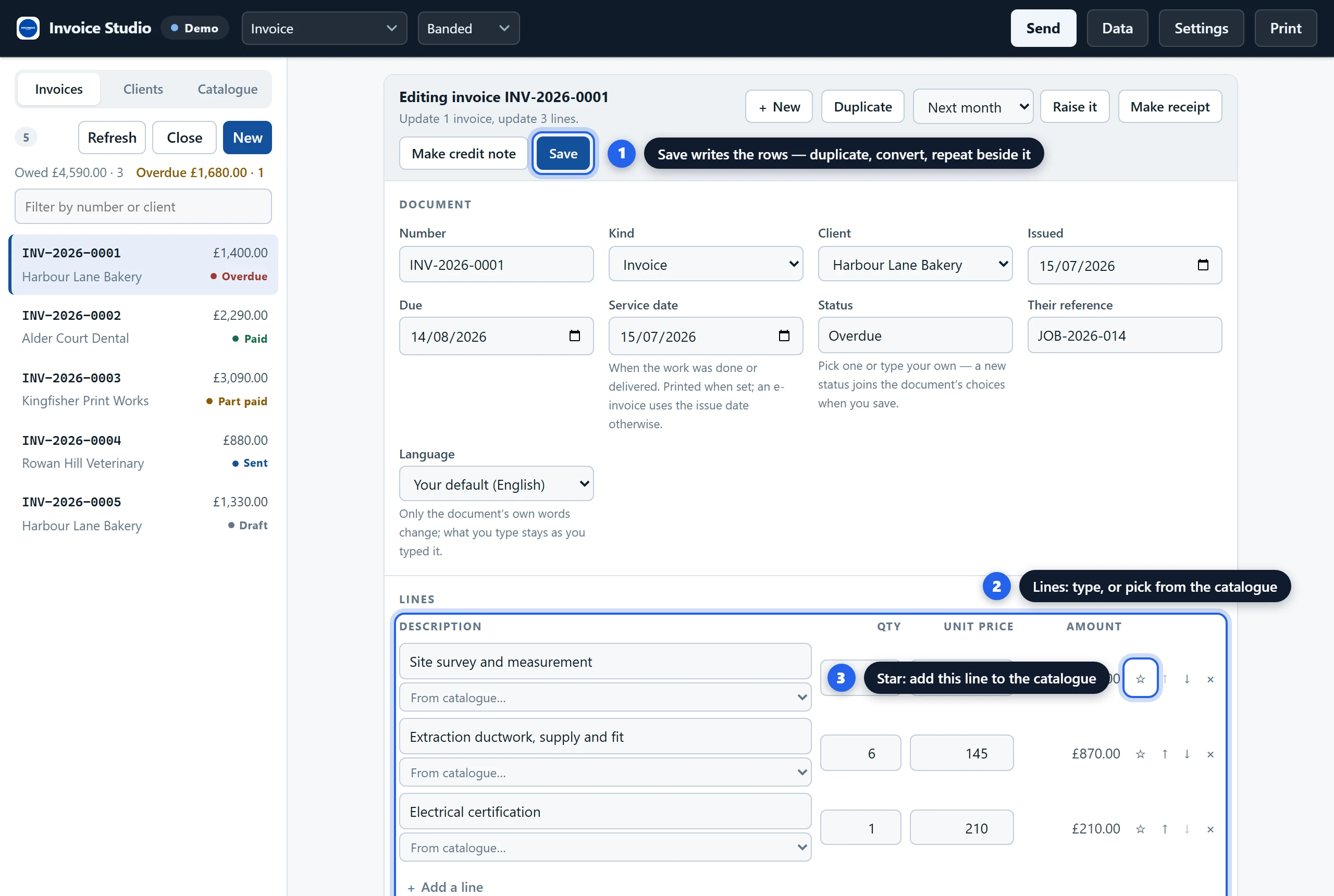Select invoice INV-2026-0001 in the list

(144, 264)
